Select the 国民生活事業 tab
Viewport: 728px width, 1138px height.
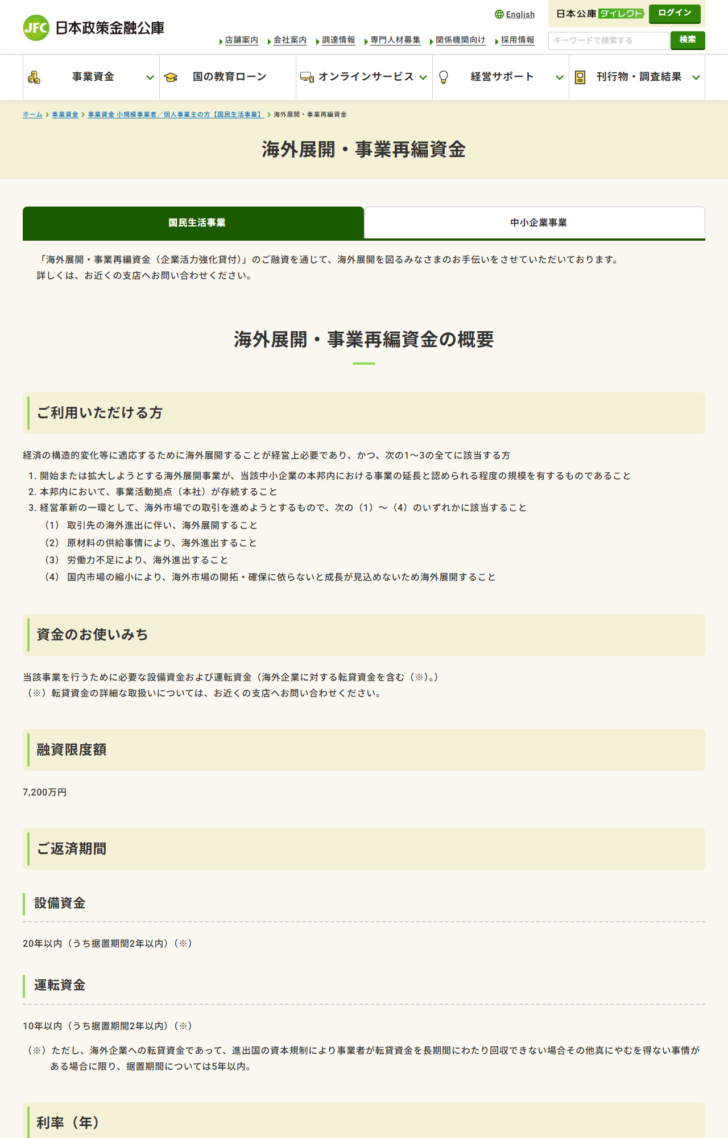point(193,223)
